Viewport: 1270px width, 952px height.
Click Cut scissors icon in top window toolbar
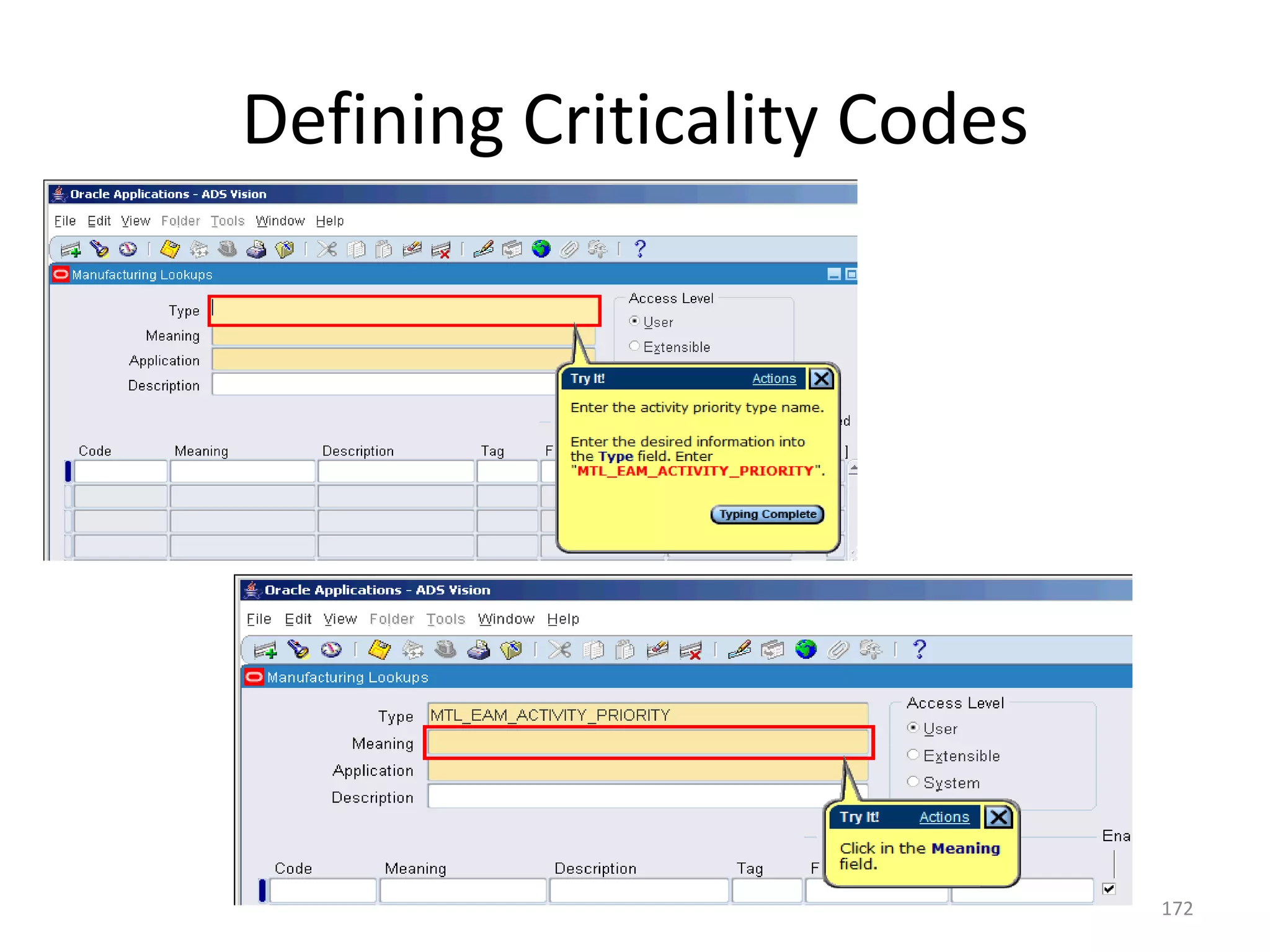click(327, 249)
